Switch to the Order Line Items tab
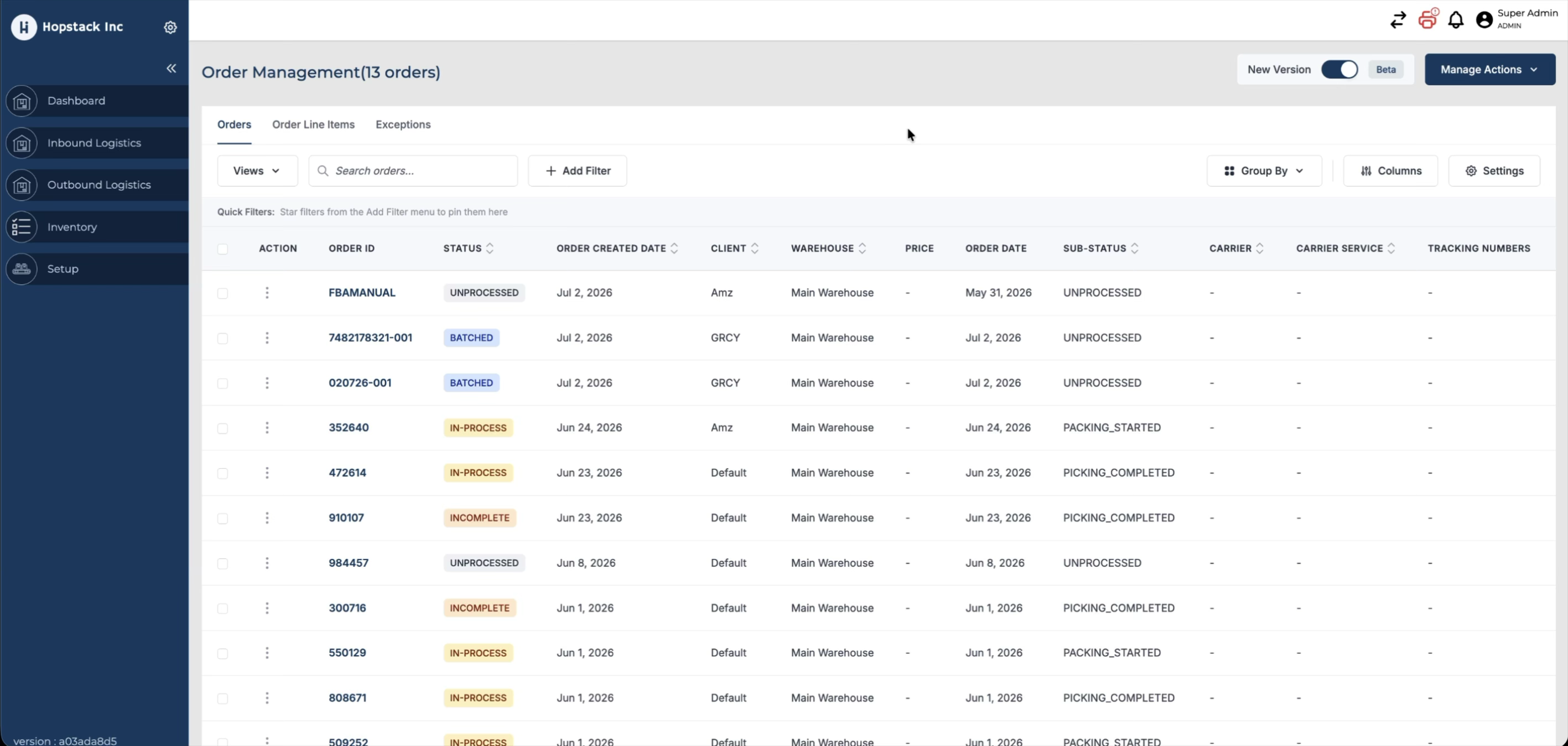 point(314,125)
